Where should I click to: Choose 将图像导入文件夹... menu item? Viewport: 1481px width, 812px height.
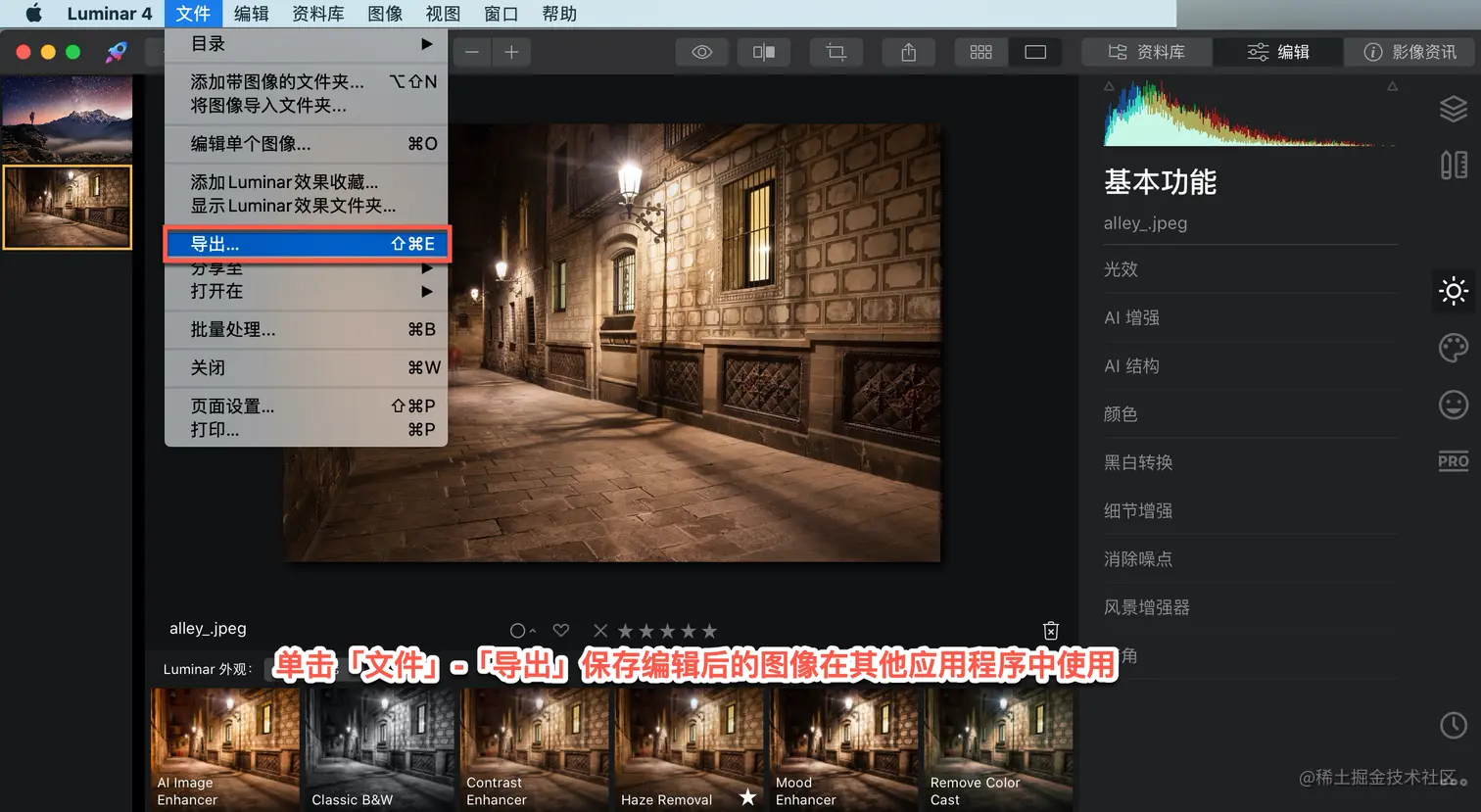(306, 105)
